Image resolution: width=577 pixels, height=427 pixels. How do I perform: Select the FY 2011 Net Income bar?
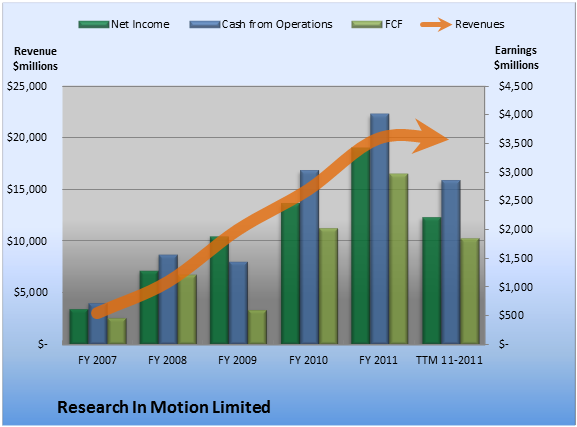[361, 246]
